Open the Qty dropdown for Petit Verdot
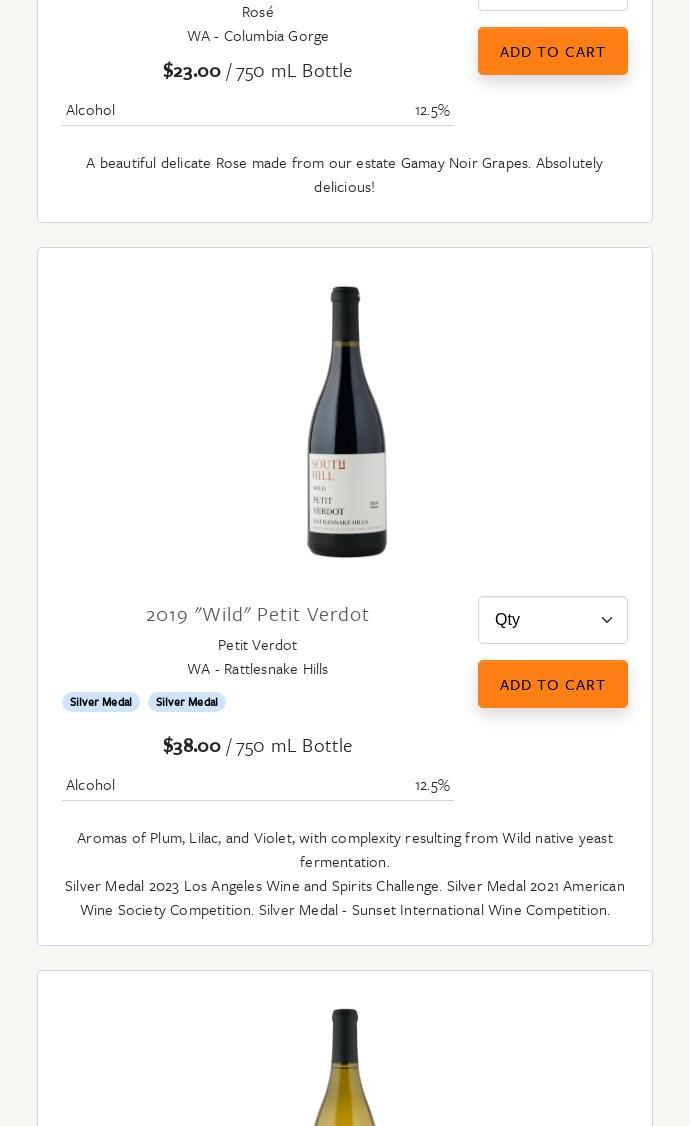Screen dimensions: 690x1126 (x=552, y=620)
